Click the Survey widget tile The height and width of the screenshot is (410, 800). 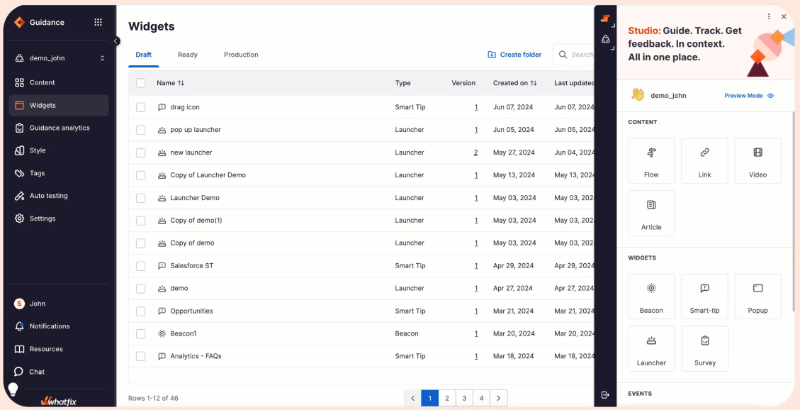pos(704,348)
